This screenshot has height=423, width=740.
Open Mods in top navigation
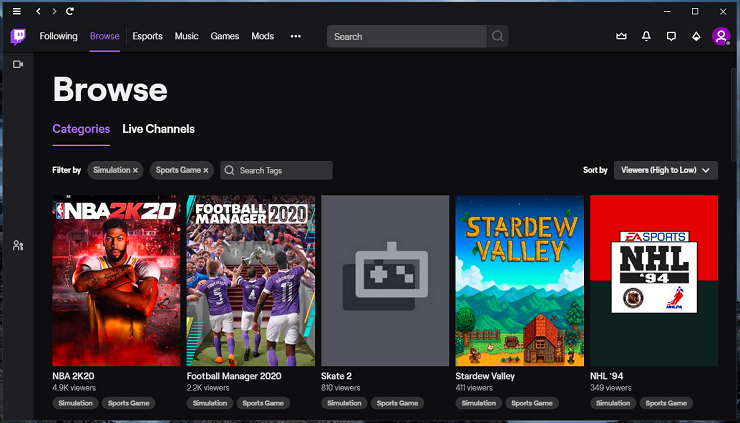(x=262, y=36)
